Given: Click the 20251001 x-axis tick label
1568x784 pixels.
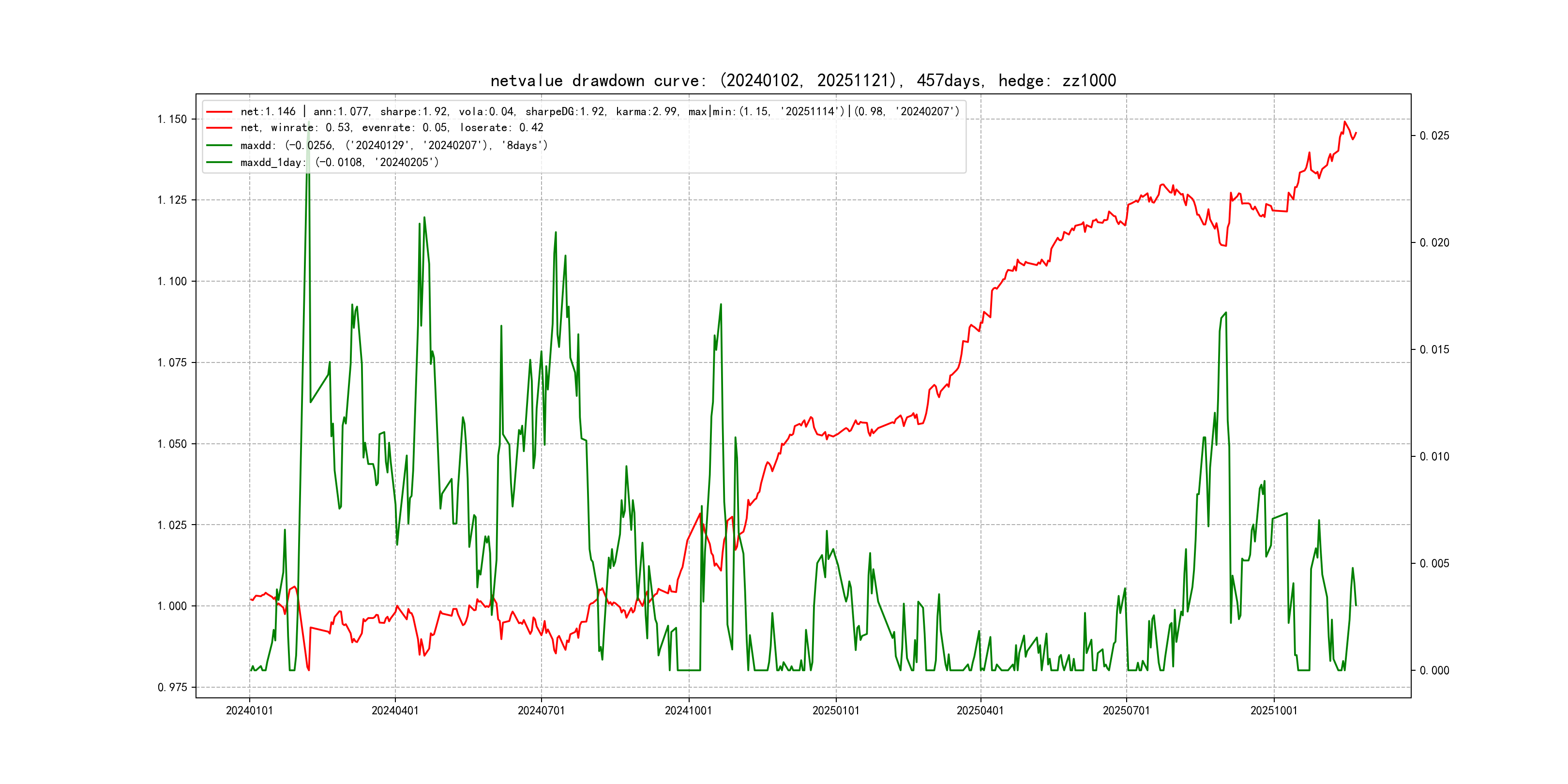Looking at the screenshot, I should point(1273,710).
